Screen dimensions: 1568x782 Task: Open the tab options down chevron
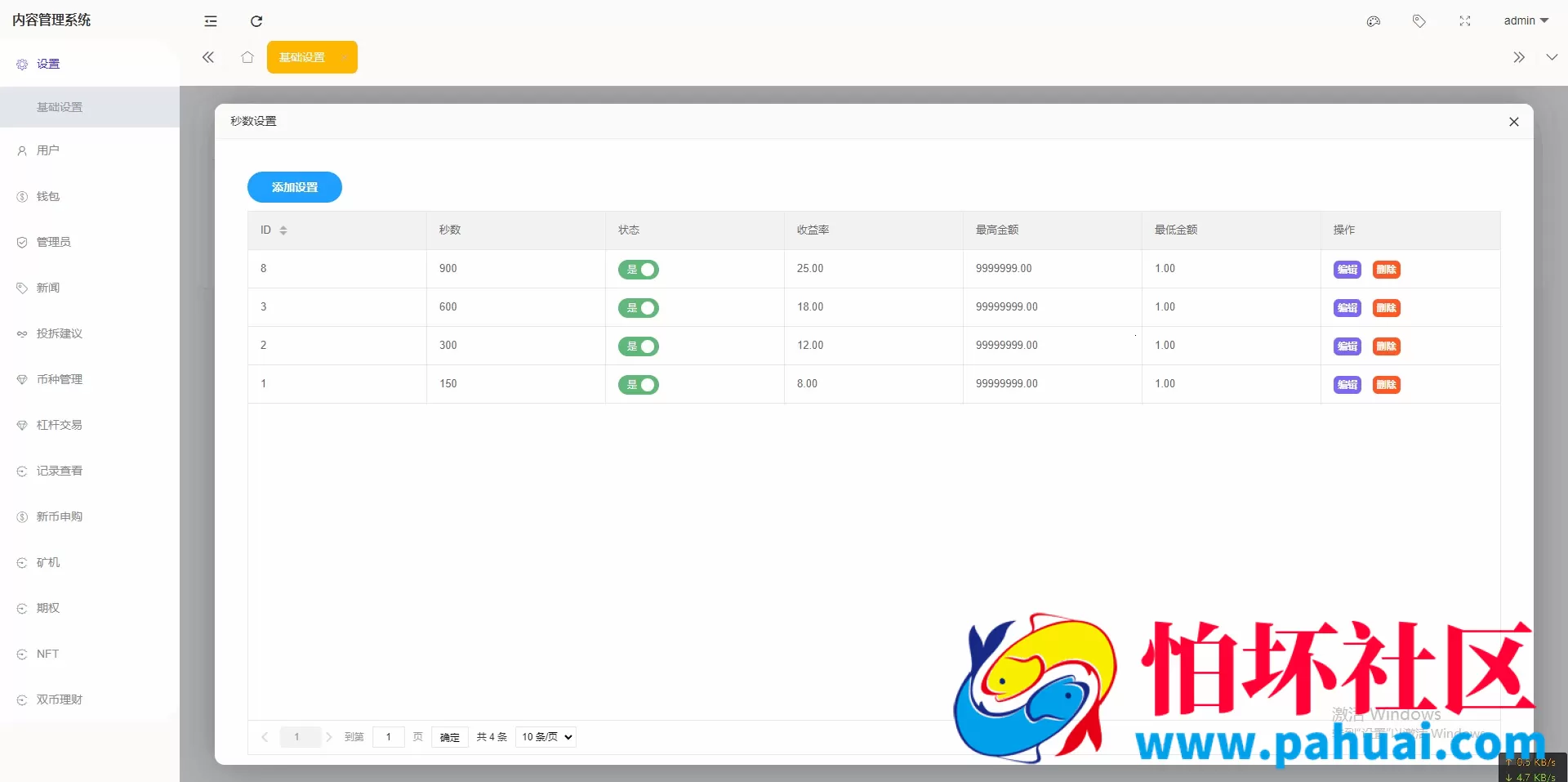[1552, 57]
